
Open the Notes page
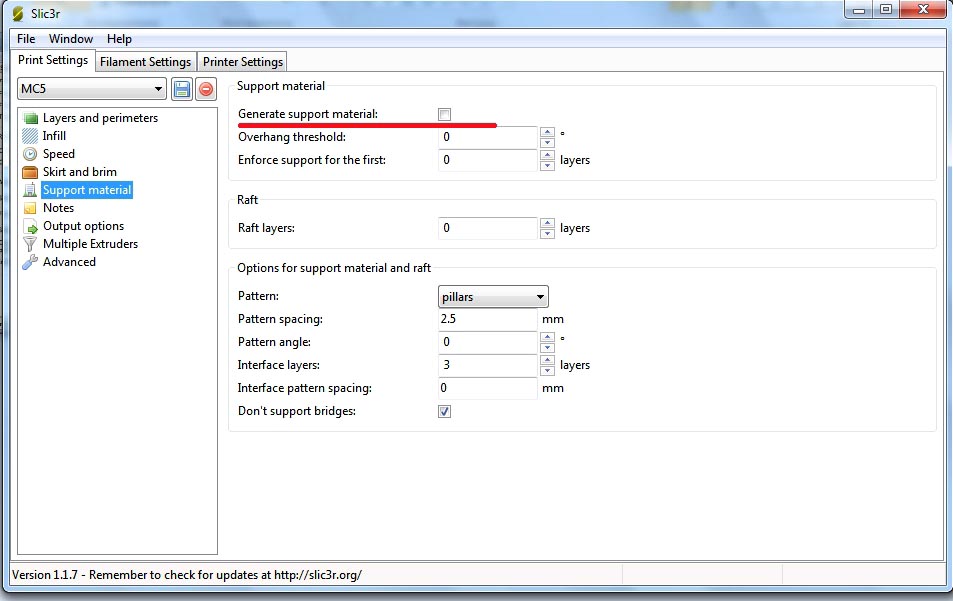click(58, 208)
